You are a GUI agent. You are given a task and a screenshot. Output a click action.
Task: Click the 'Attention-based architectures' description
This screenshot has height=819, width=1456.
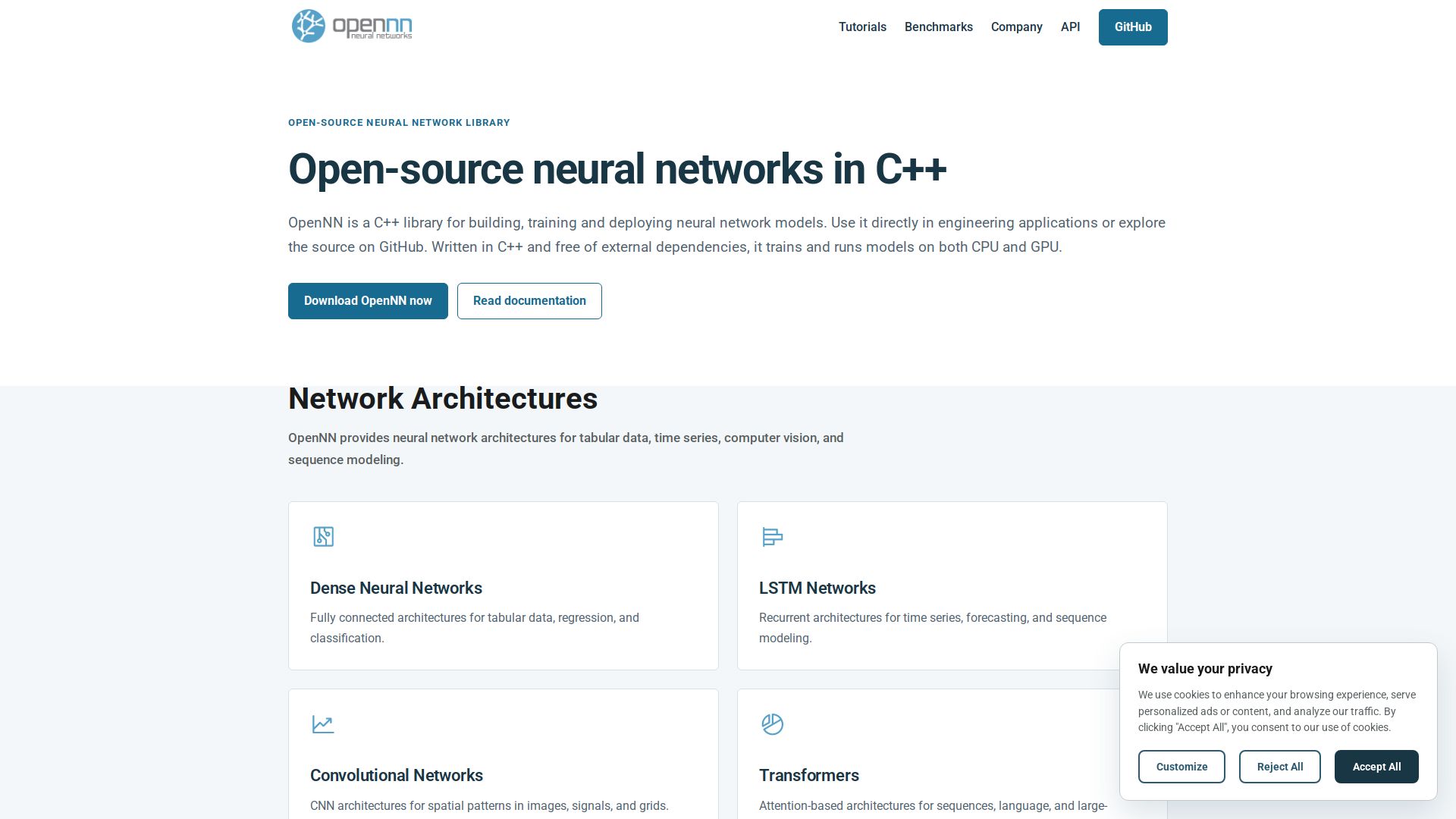point(934,806)
